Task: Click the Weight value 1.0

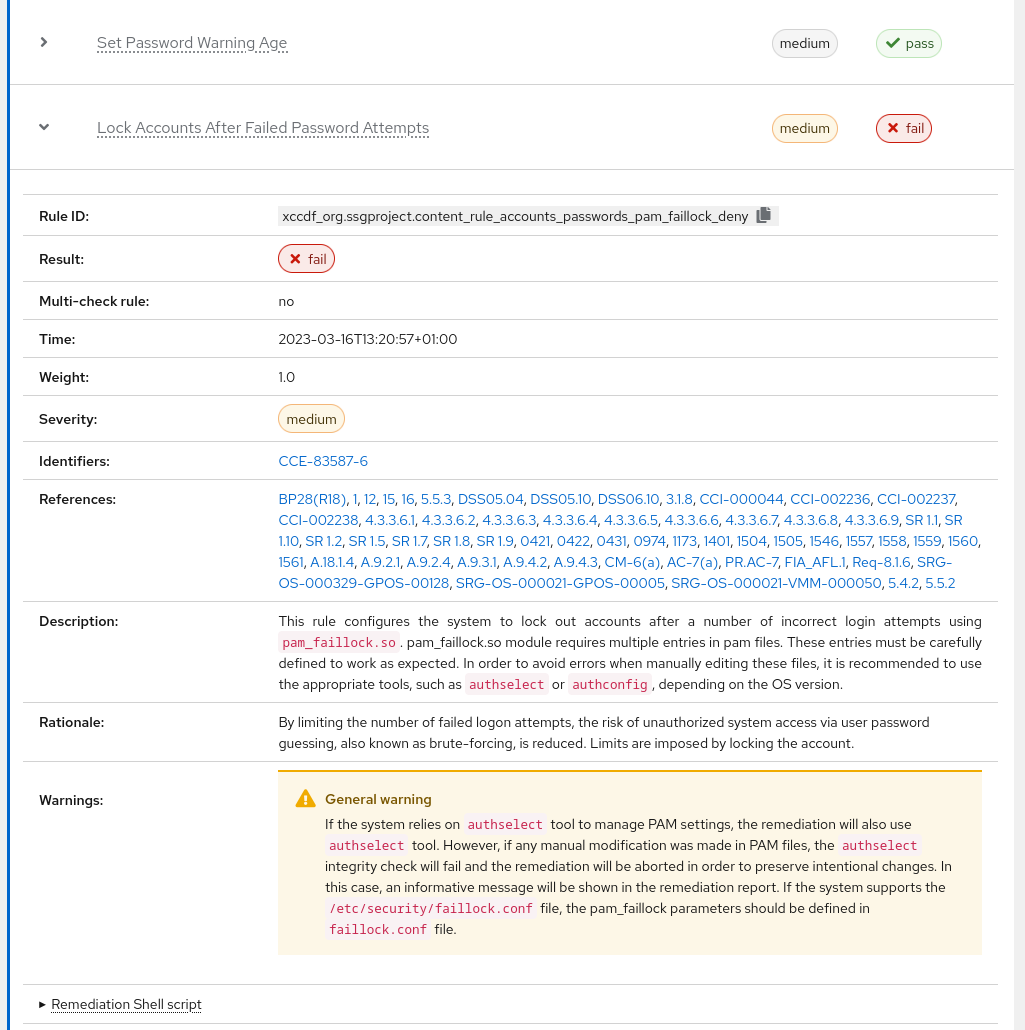Action: pyautogui.click(x=286, y=377)
